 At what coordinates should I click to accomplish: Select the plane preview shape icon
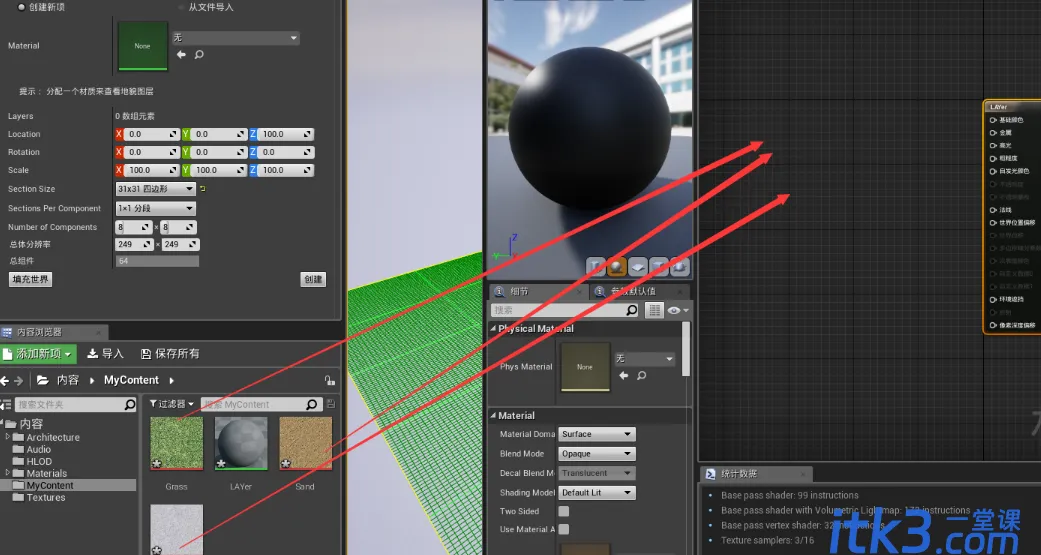(638, 267)
